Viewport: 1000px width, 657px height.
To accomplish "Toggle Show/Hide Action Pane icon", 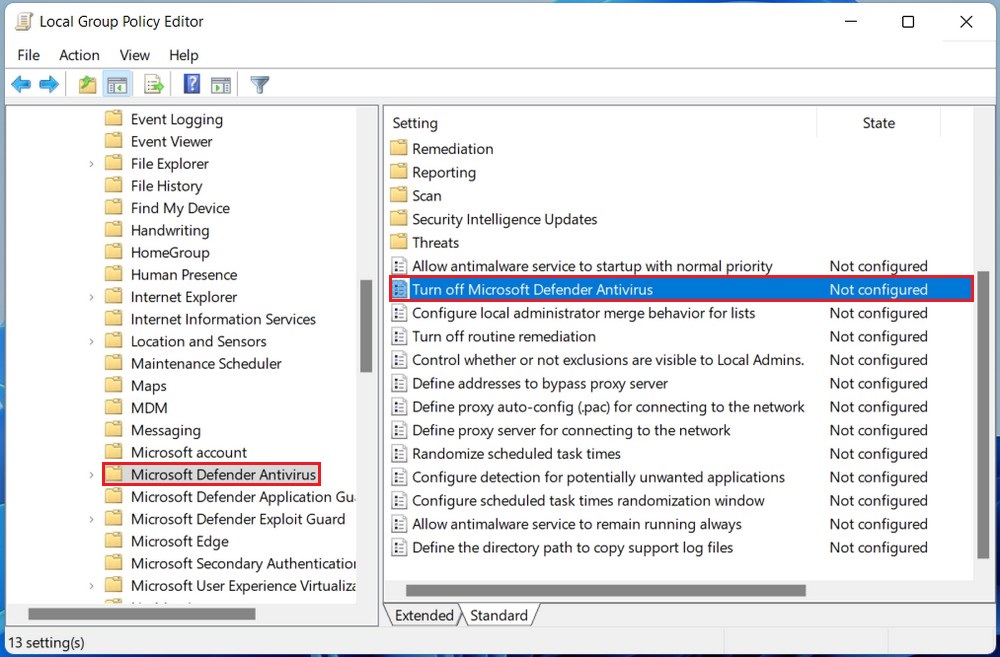I will tap(221, 84).
